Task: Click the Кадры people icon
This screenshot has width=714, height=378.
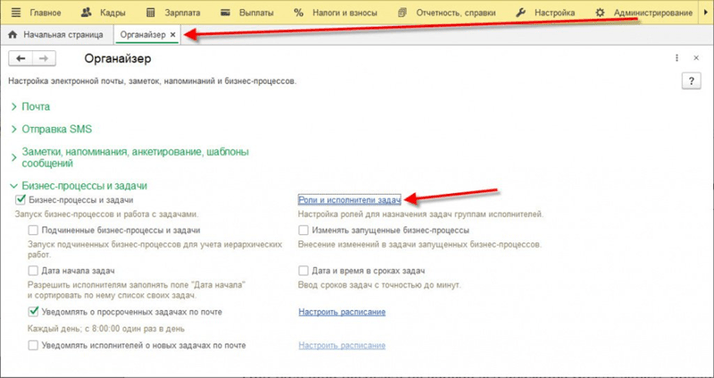Action: coord(86,12)
